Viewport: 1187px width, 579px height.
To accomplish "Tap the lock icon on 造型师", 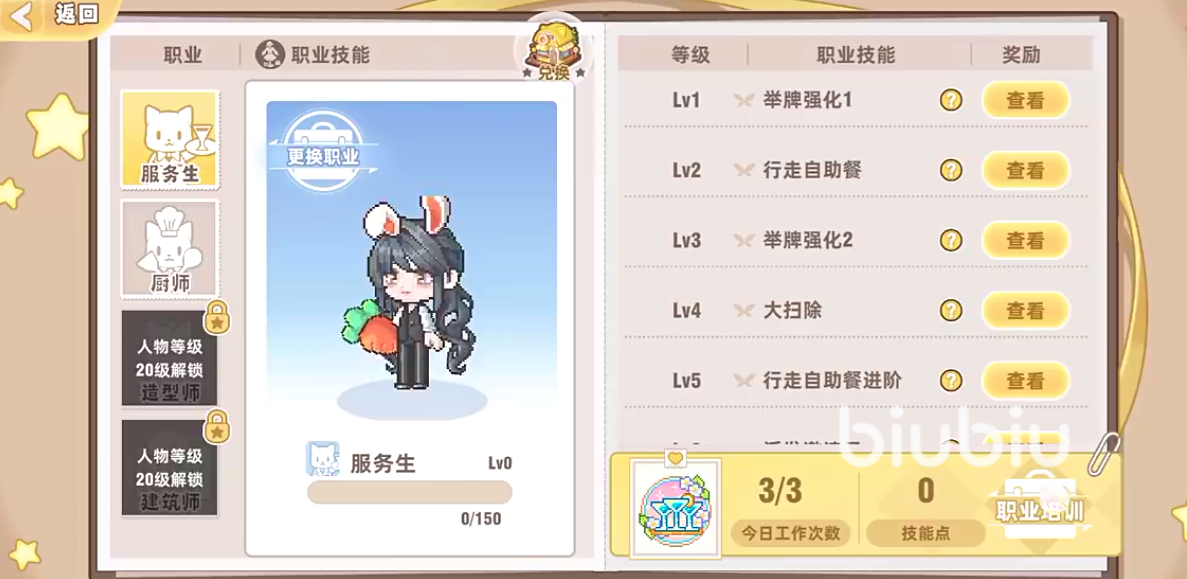I will coord(217,318).
